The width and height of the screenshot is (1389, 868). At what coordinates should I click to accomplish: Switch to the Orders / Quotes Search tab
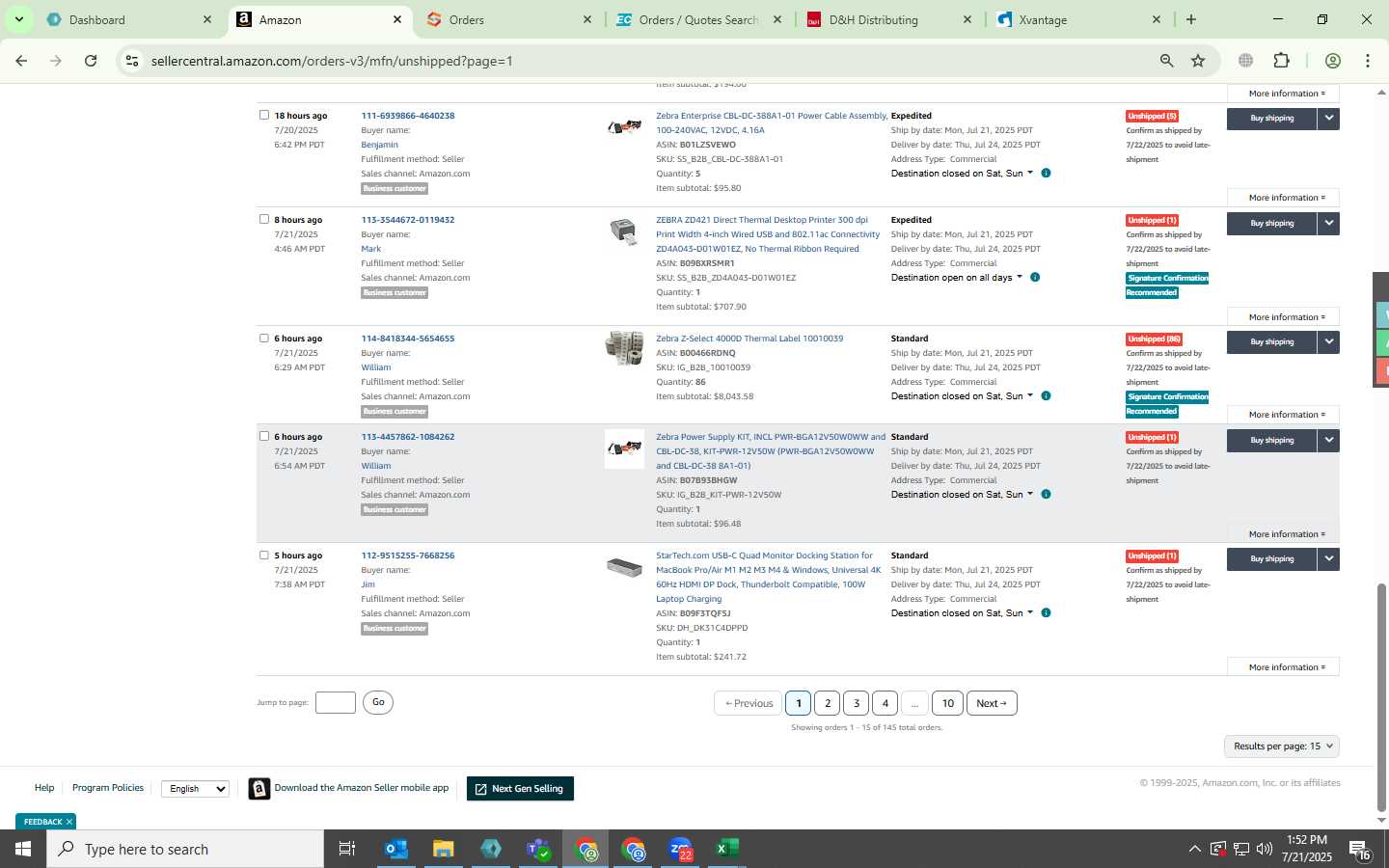699,19
